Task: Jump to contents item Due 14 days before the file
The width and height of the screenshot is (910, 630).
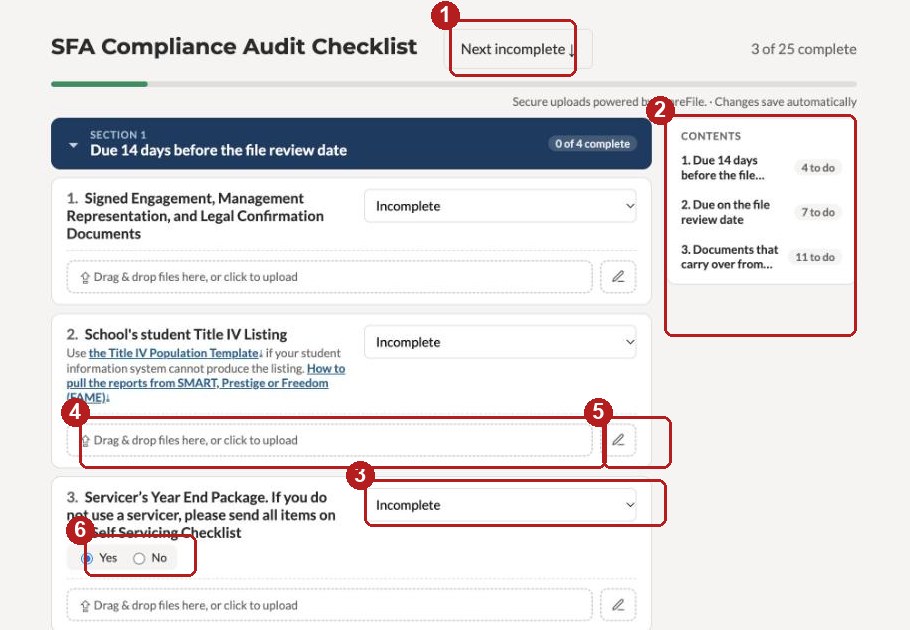Action: [723, 168]
